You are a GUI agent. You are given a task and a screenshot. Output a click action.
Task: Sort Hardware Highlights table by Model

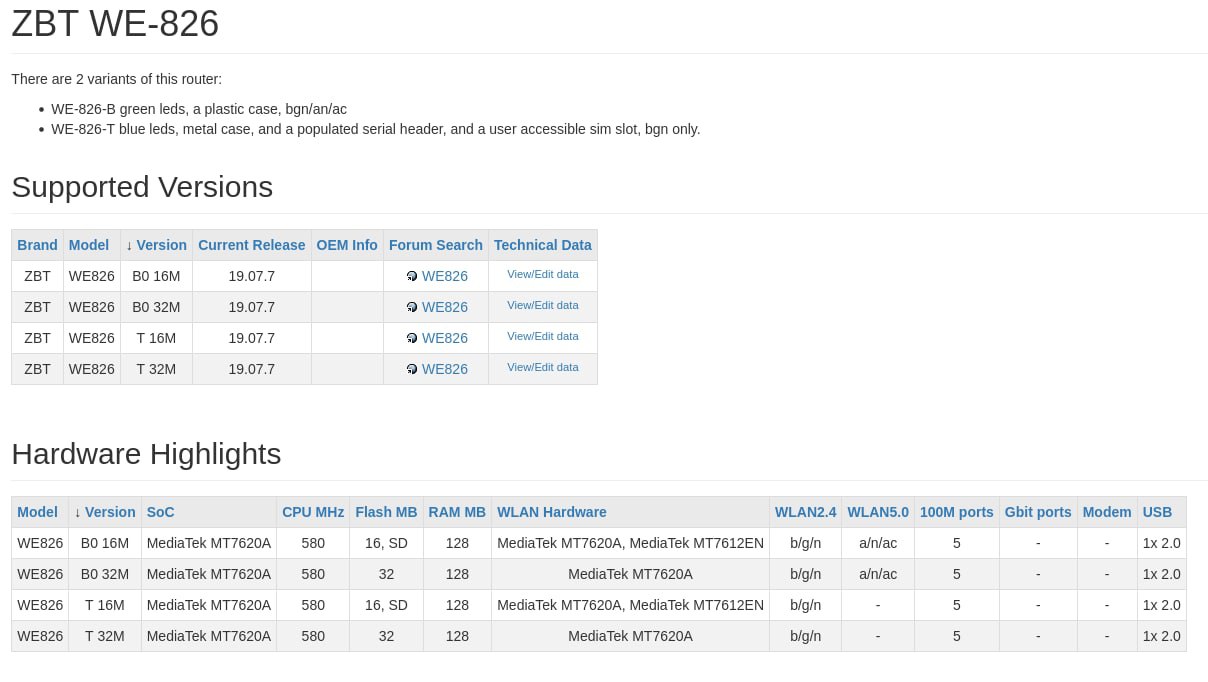[x=37, y=512]
